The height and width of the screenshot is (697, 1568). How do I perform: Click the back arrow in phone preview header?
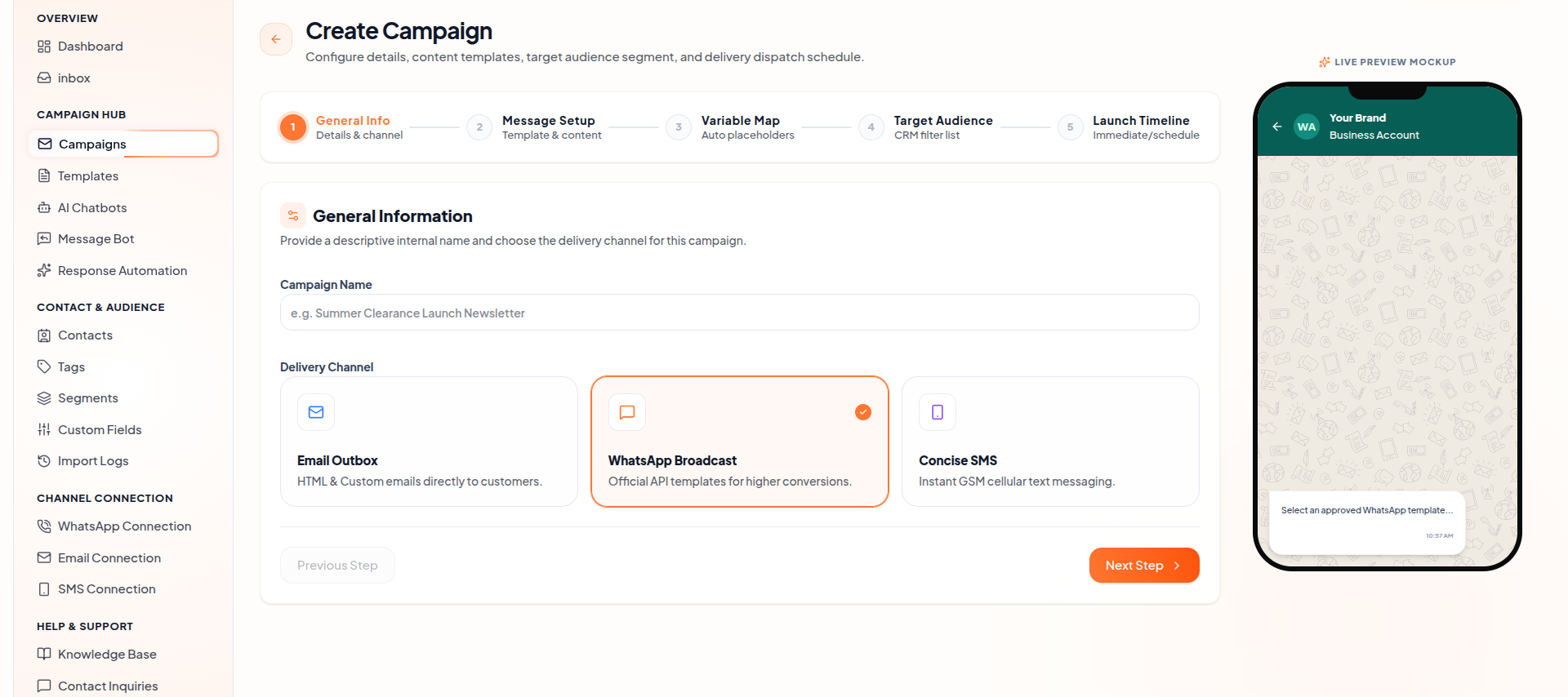(1277, 127)
